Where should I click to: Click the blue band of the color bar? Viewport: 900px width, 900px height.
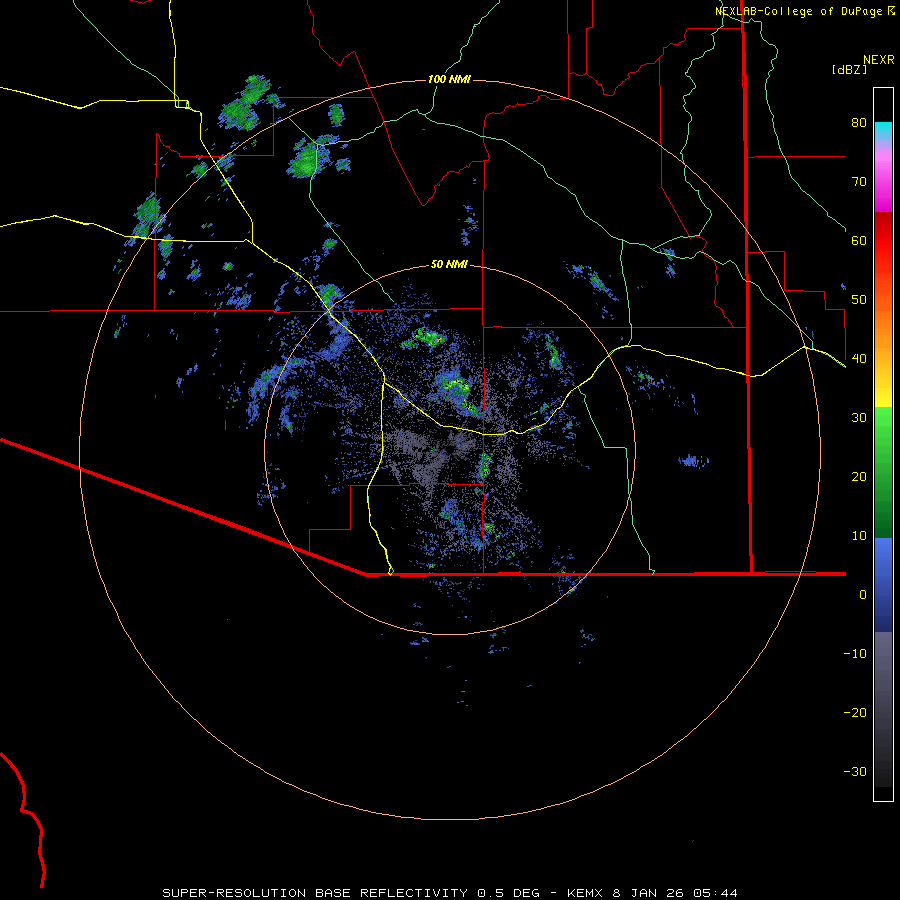click(883, 584)
